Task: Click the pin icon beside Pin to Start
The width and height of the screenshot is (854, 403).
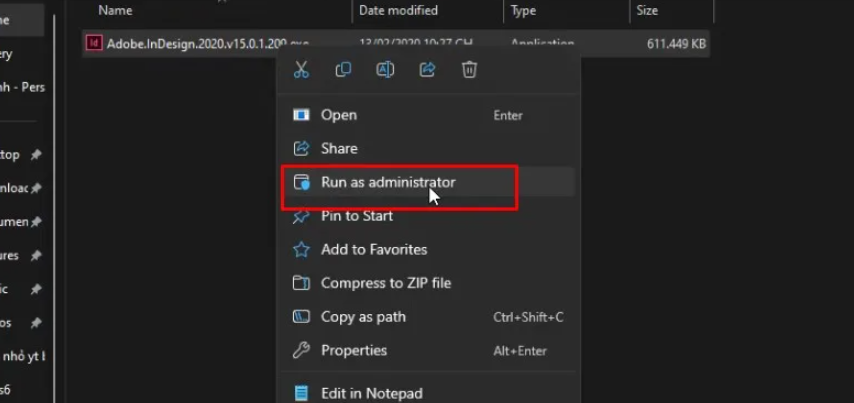Action: 301,216
